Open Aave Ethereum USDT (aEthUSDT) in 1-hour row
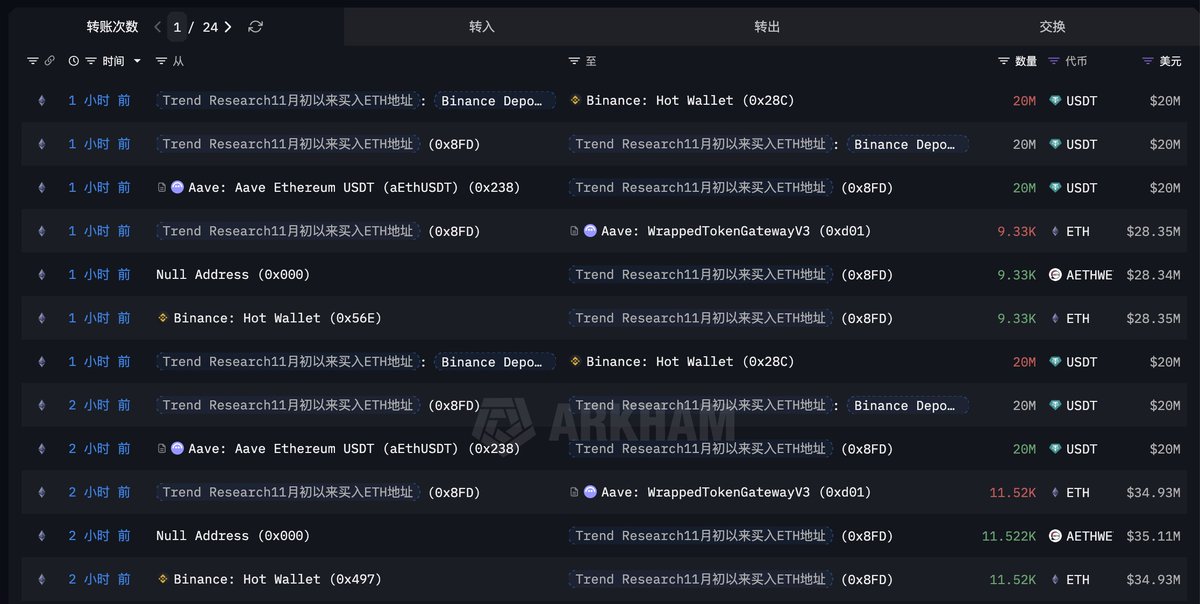This screenshot has width=1200, height=604. 354,187
